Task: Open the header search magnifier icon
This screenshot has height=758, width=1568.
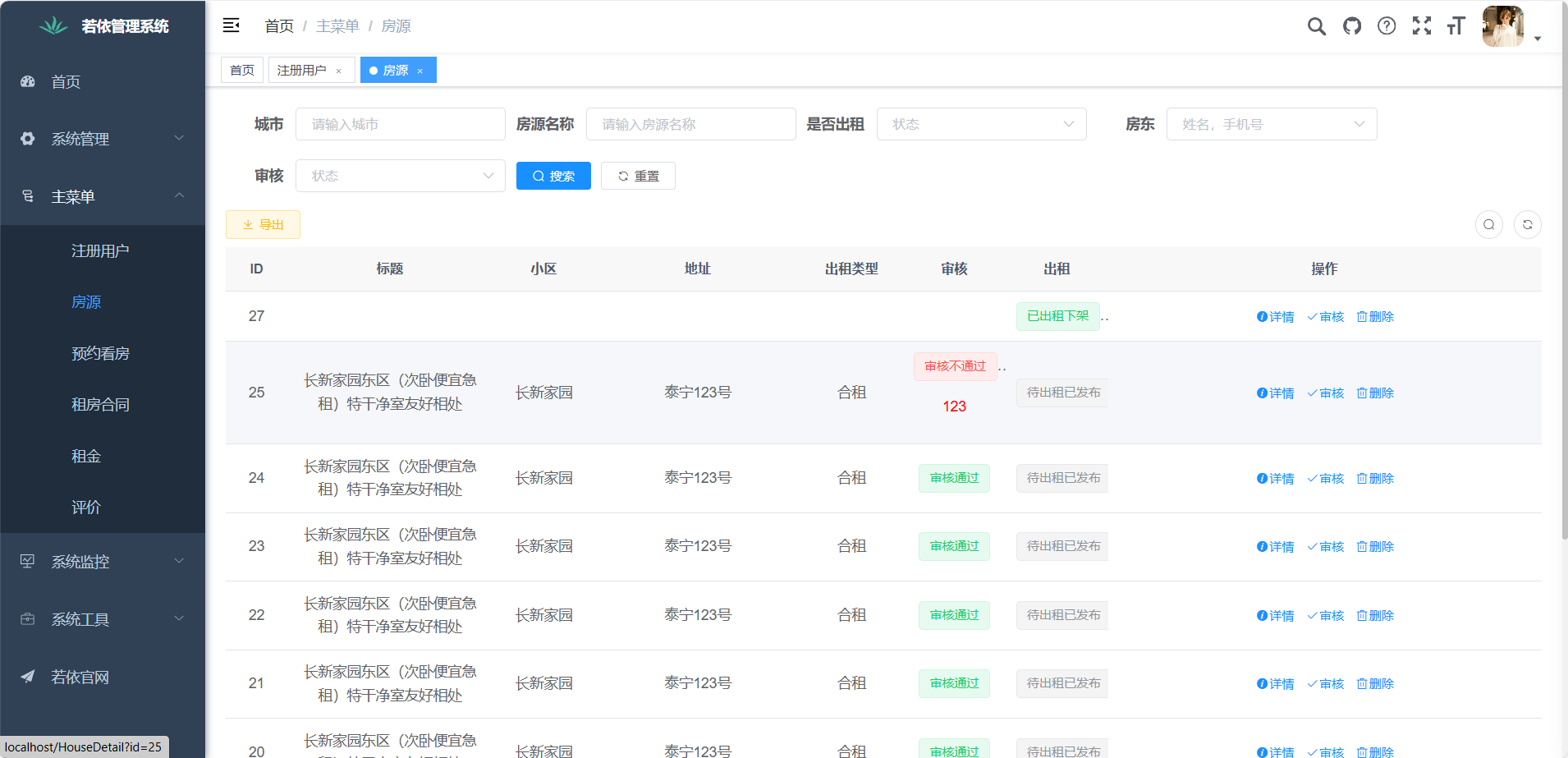Action: click(1317, 26)
